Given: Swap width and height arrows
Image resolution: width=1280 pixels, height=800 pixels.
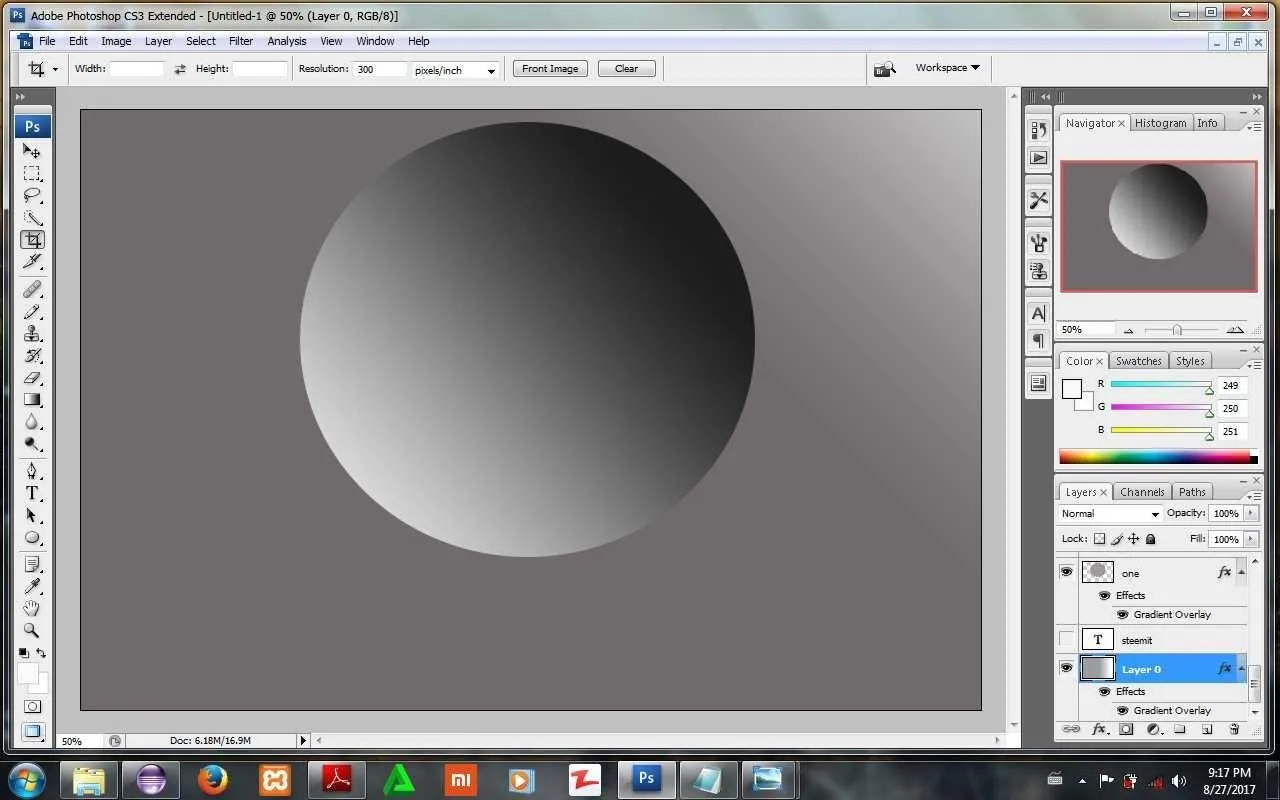Looking at the screenshot, I should coord(180,69).
